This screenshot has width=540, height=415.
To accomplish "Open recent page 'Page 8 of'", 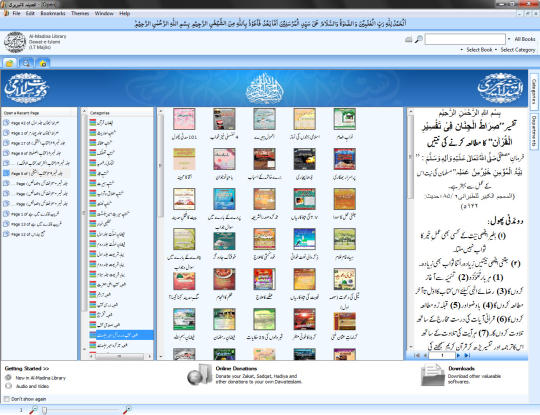I will point(36,153).
